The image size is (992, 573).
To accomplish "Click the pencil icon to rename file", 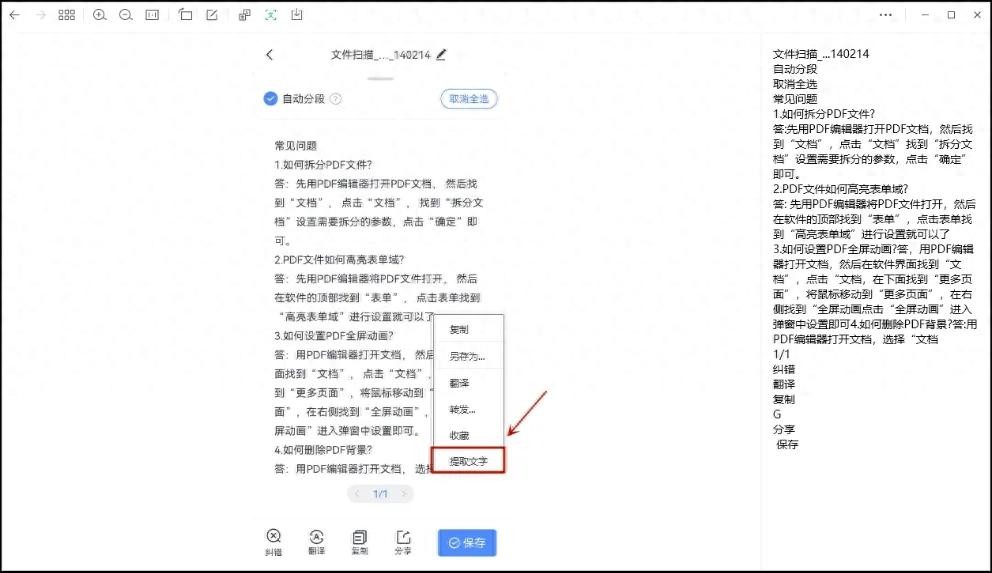I will click(442, 55).
